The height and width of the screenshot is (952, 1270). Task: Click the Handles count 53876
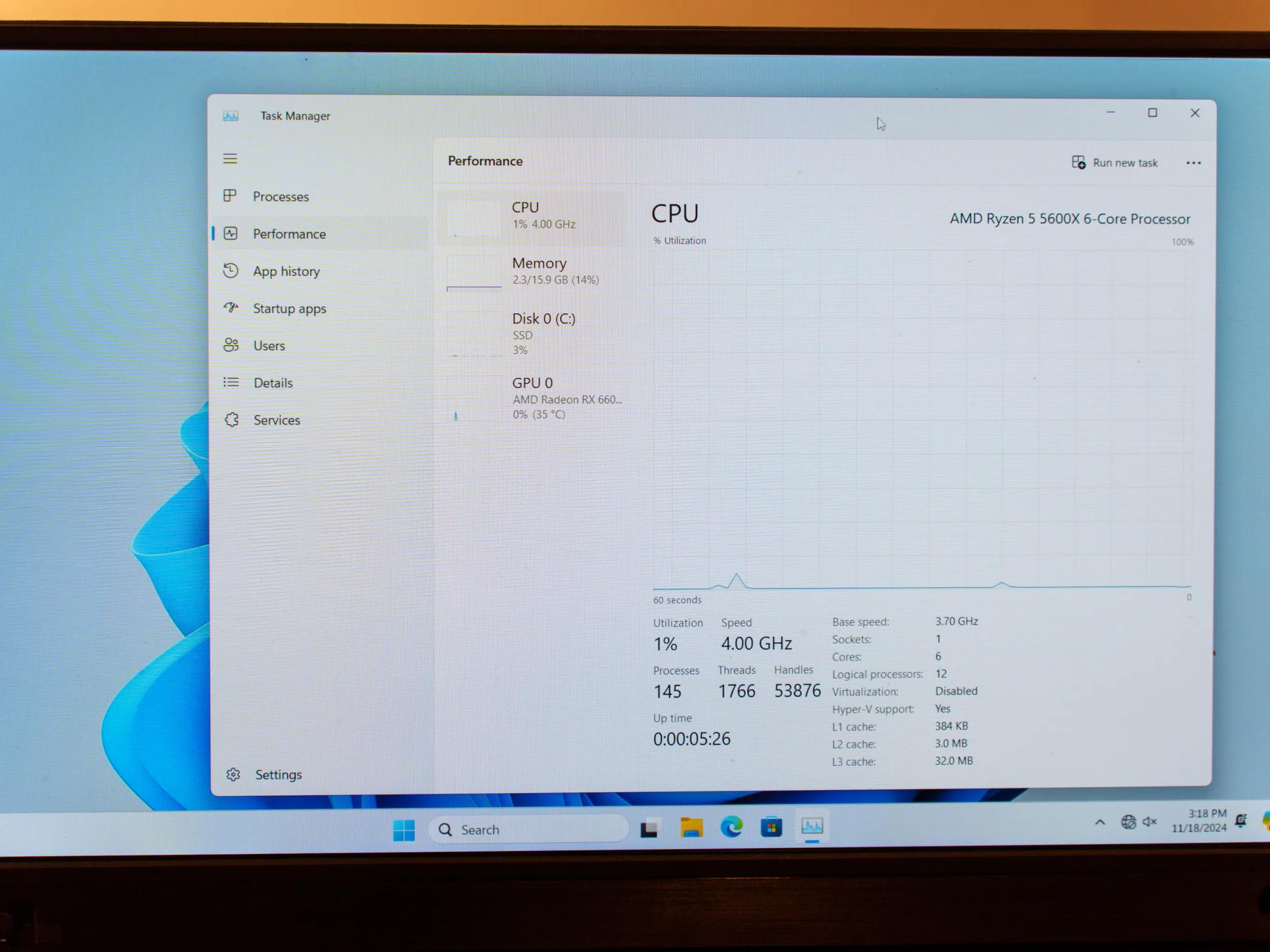[797, 690]
